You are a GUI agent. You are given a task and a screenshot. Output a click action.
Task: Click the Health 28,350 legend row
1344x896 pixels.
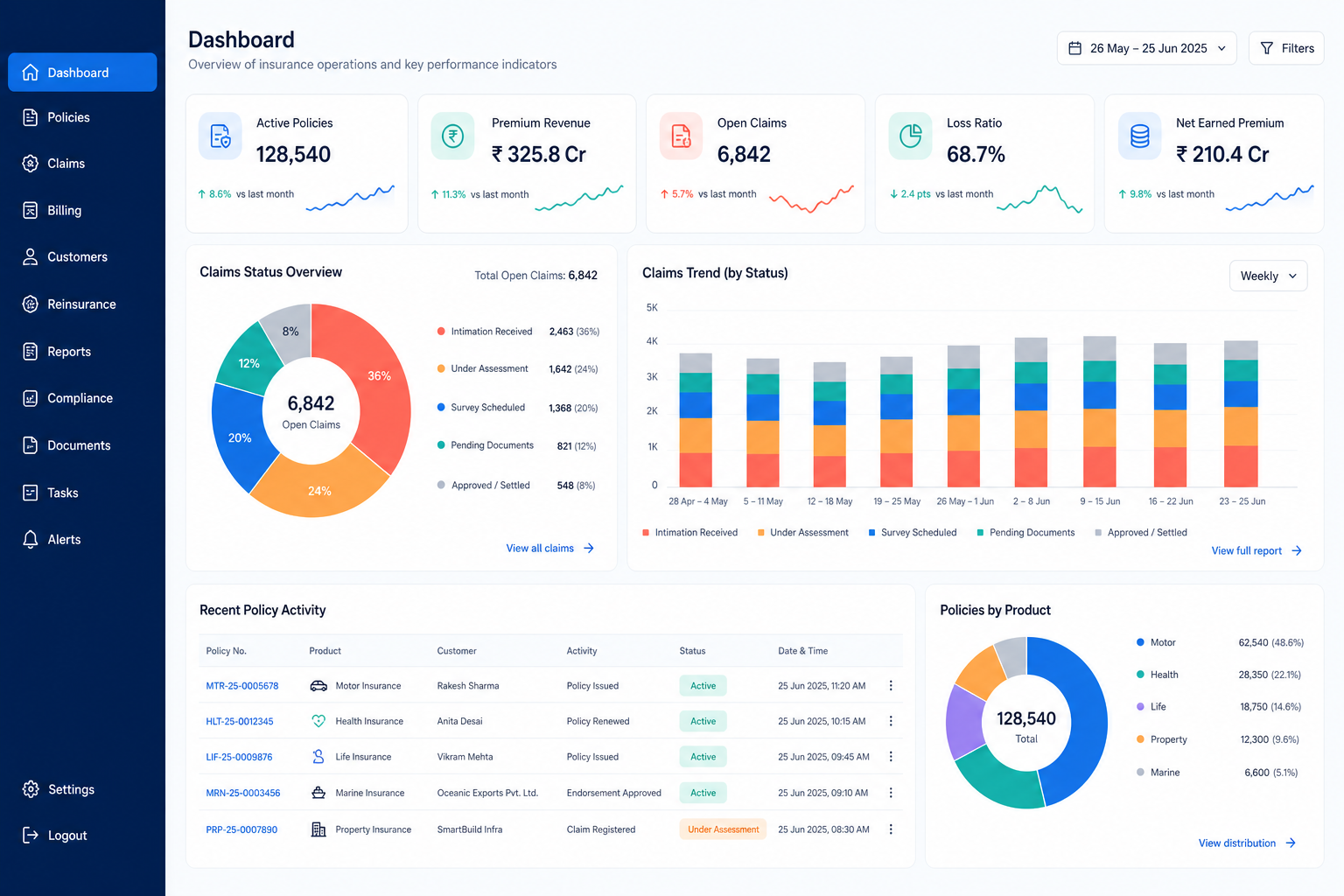[1219, 675]
